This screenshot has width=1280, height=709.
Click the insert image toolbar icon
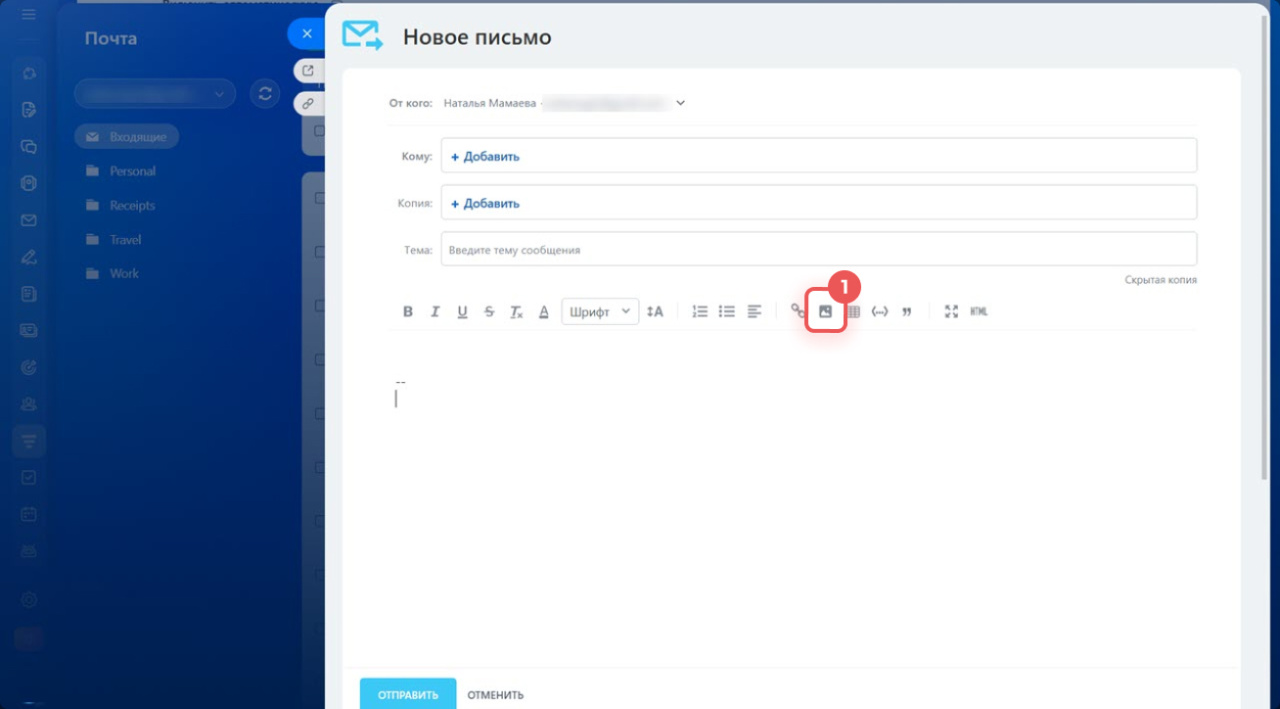pyautogui.click(x=825, y=312)
